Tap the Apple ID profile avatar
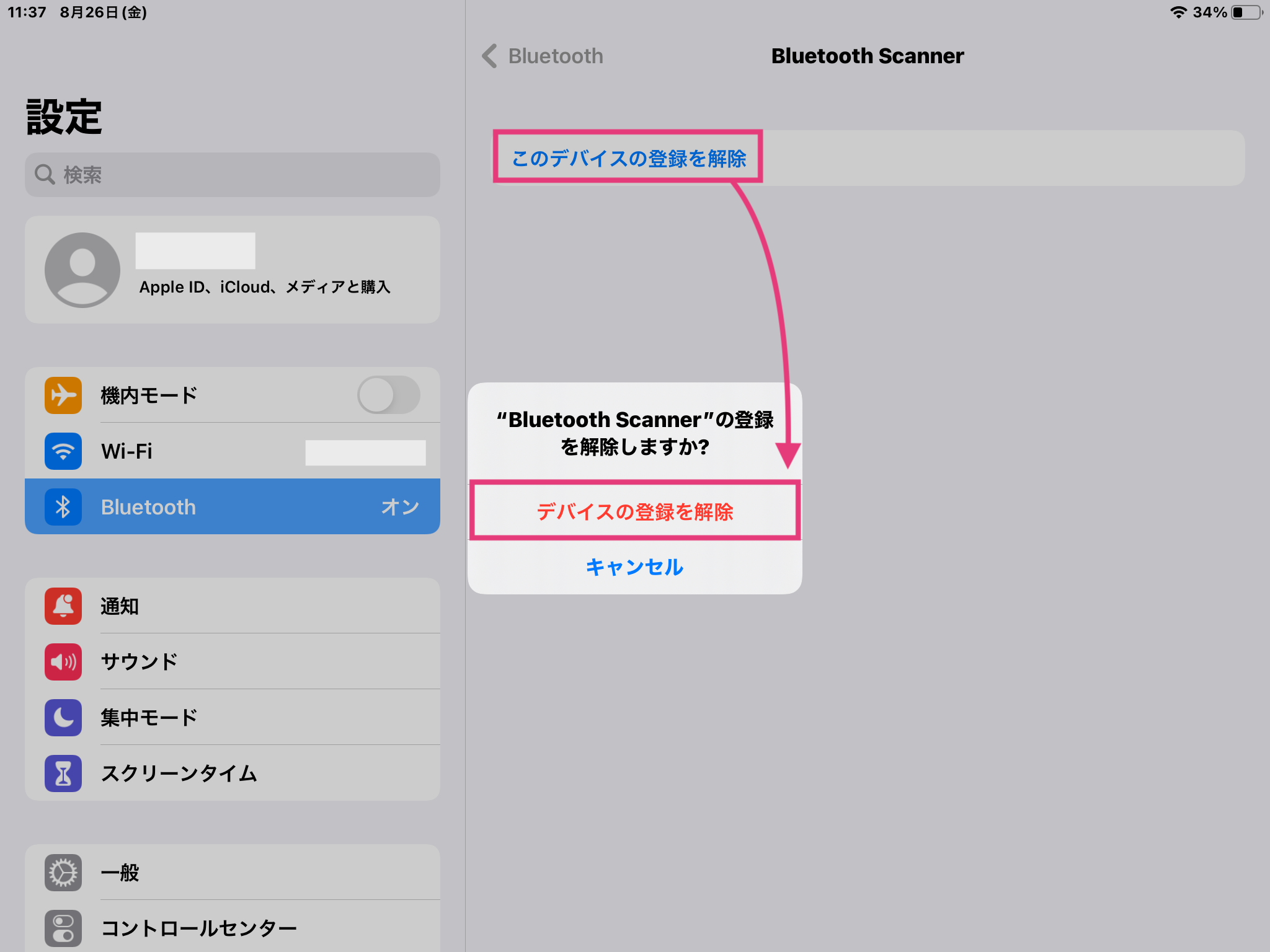This screenshot has height=952, width=1270. (82, 270)
